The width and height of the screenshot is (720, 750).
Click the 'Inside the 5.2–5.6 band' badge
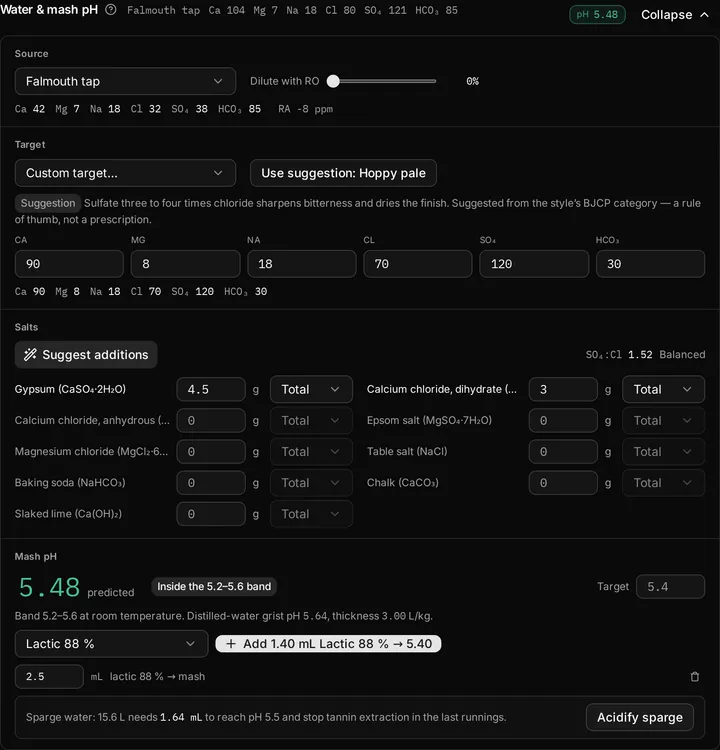[214, 586]
